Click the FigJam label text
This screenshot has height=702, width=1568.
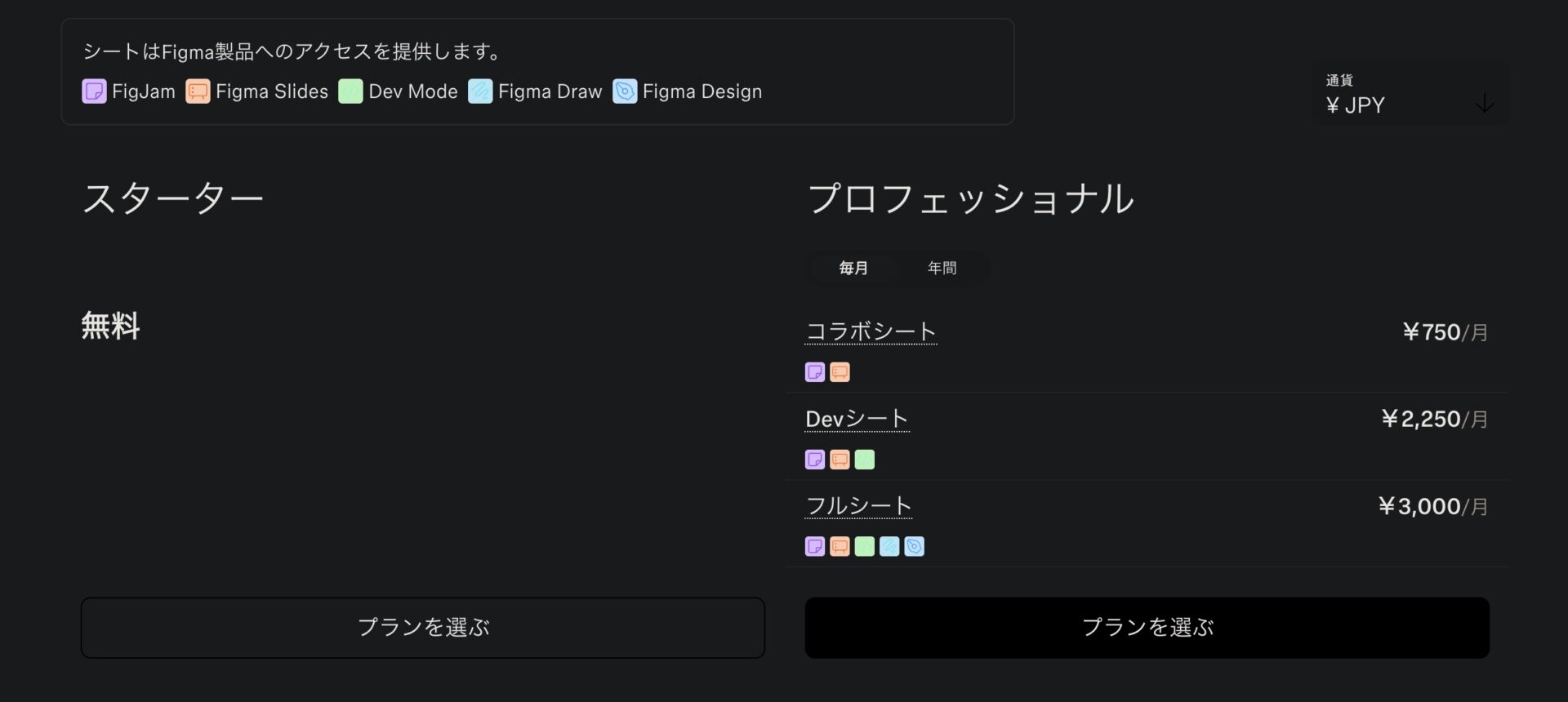coord(144,91)
